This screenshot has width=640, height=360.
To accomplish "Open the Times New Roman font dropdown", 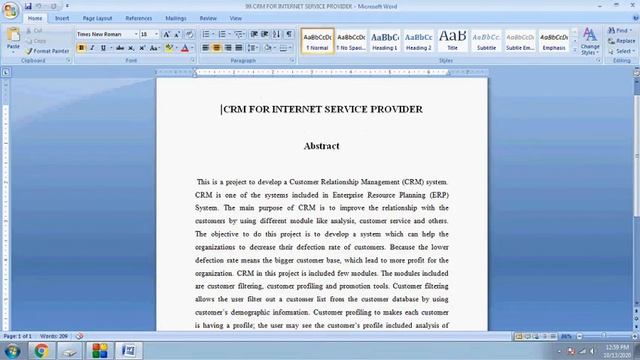I will coord(136,34).
